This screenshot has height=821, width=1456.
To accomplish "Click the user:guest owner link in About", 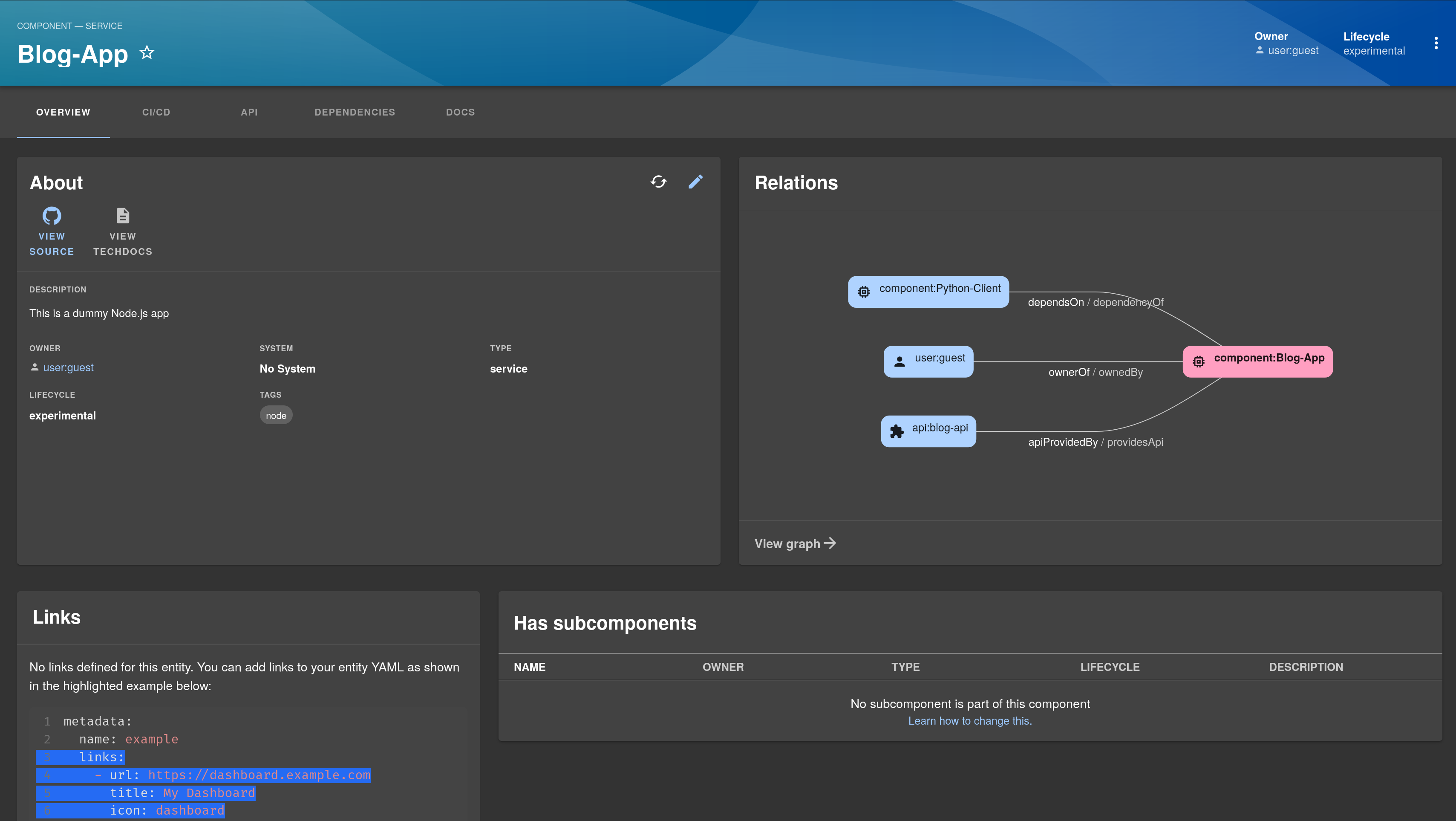I will (69, 367).
